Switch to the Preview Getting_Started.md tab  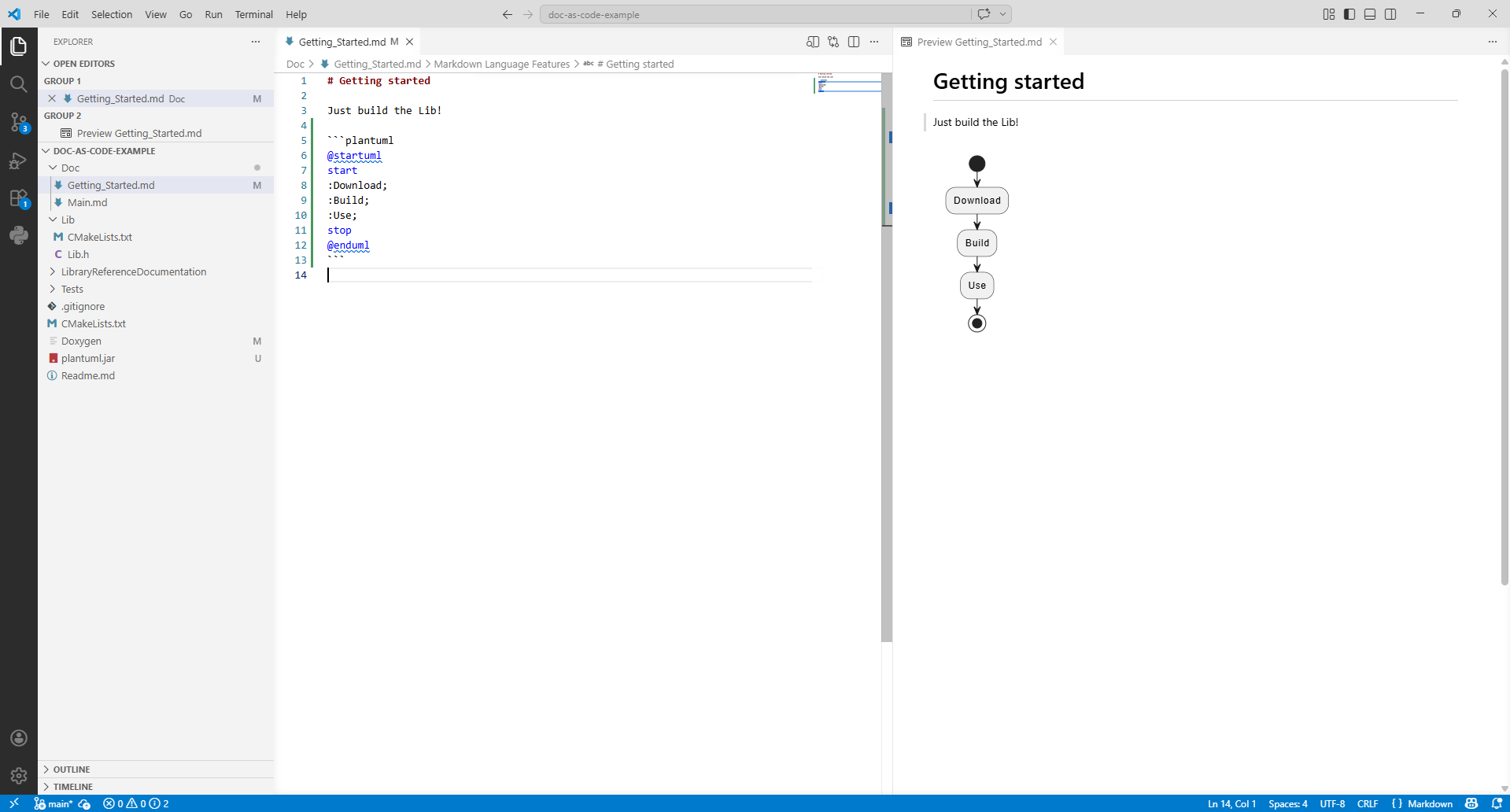978,42
